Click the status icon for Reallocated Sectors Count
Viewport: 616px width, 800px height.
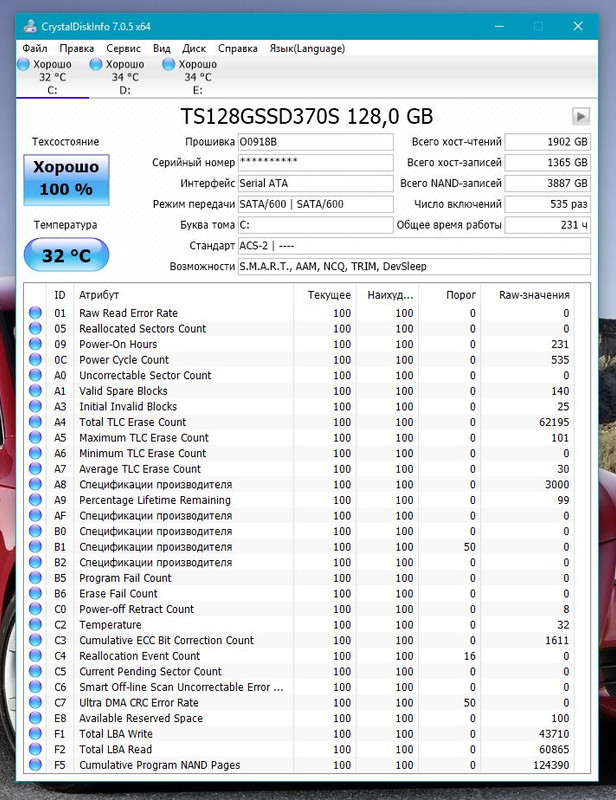click(35, 328)
